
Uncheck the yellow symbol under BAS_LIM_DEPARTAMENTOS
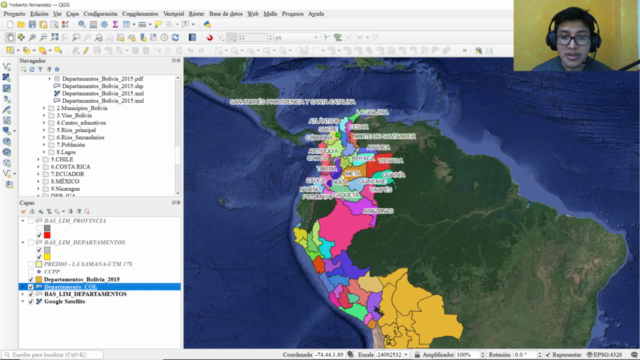pos(39,257)
